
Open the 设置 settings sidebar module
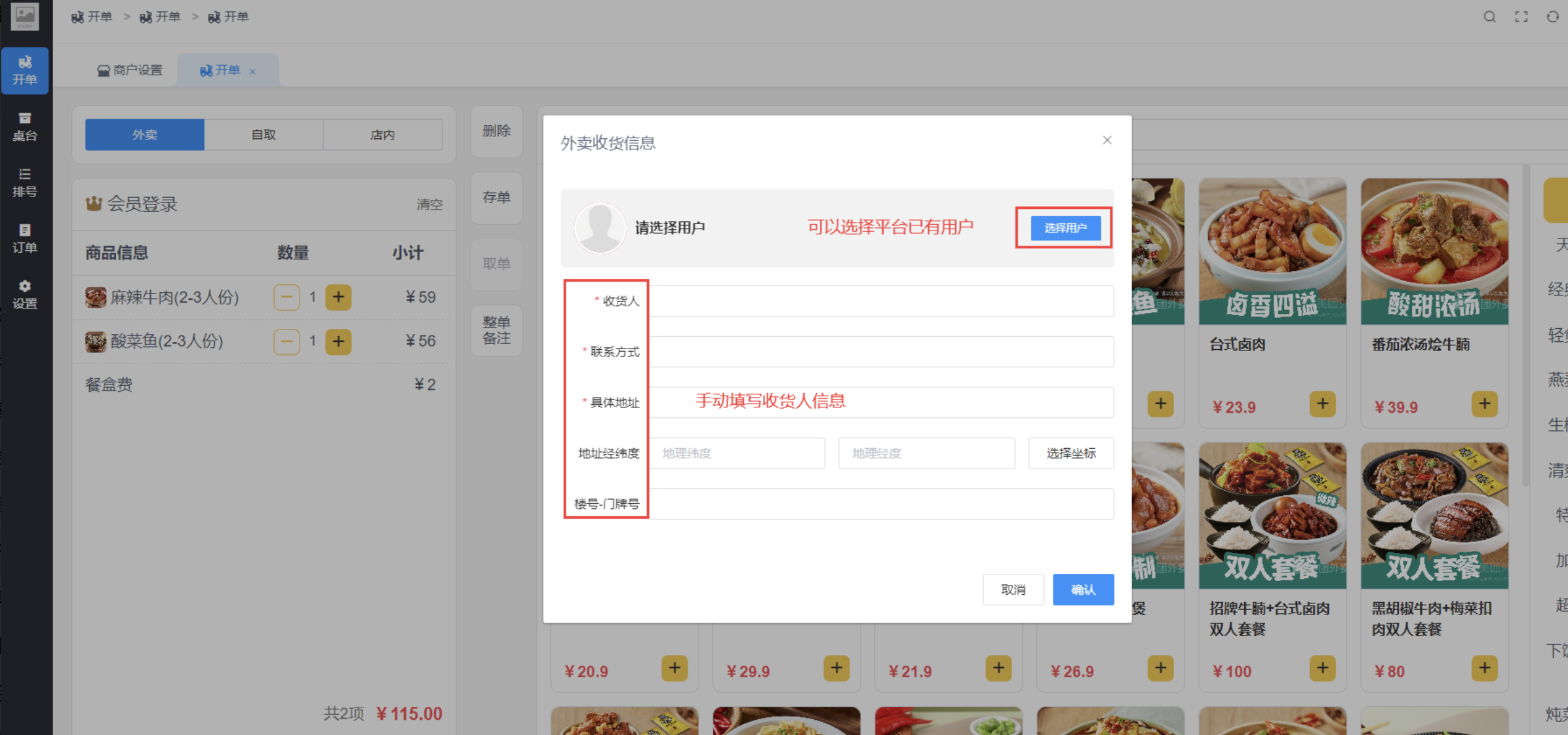click(x=25, y=295)
